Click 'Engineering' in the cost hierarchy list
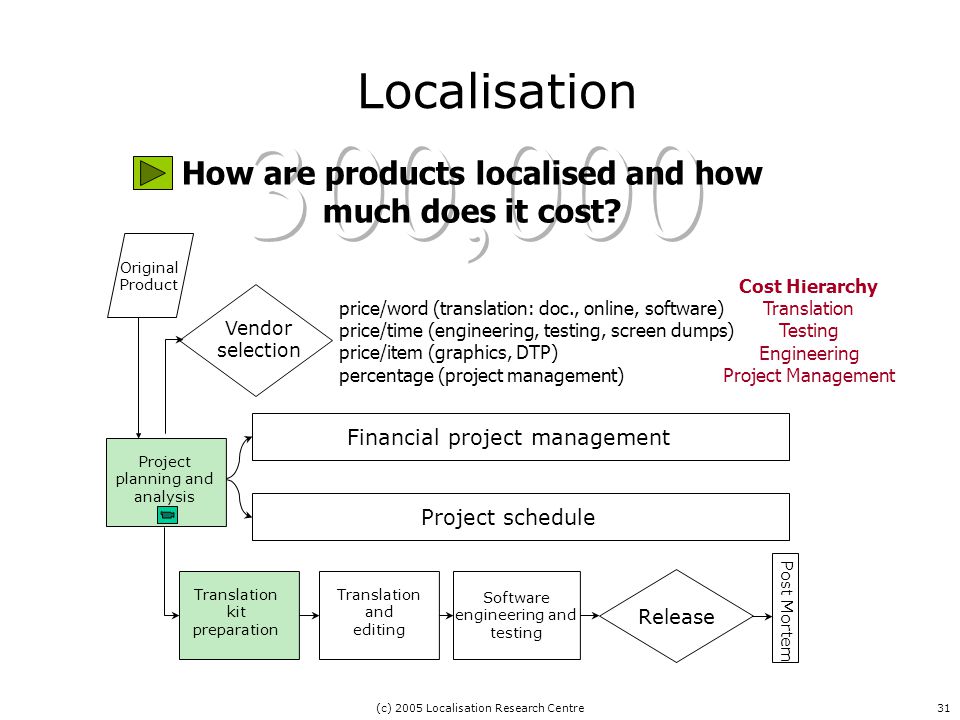Viewport: 960px width, 720px height. (809, 353)
